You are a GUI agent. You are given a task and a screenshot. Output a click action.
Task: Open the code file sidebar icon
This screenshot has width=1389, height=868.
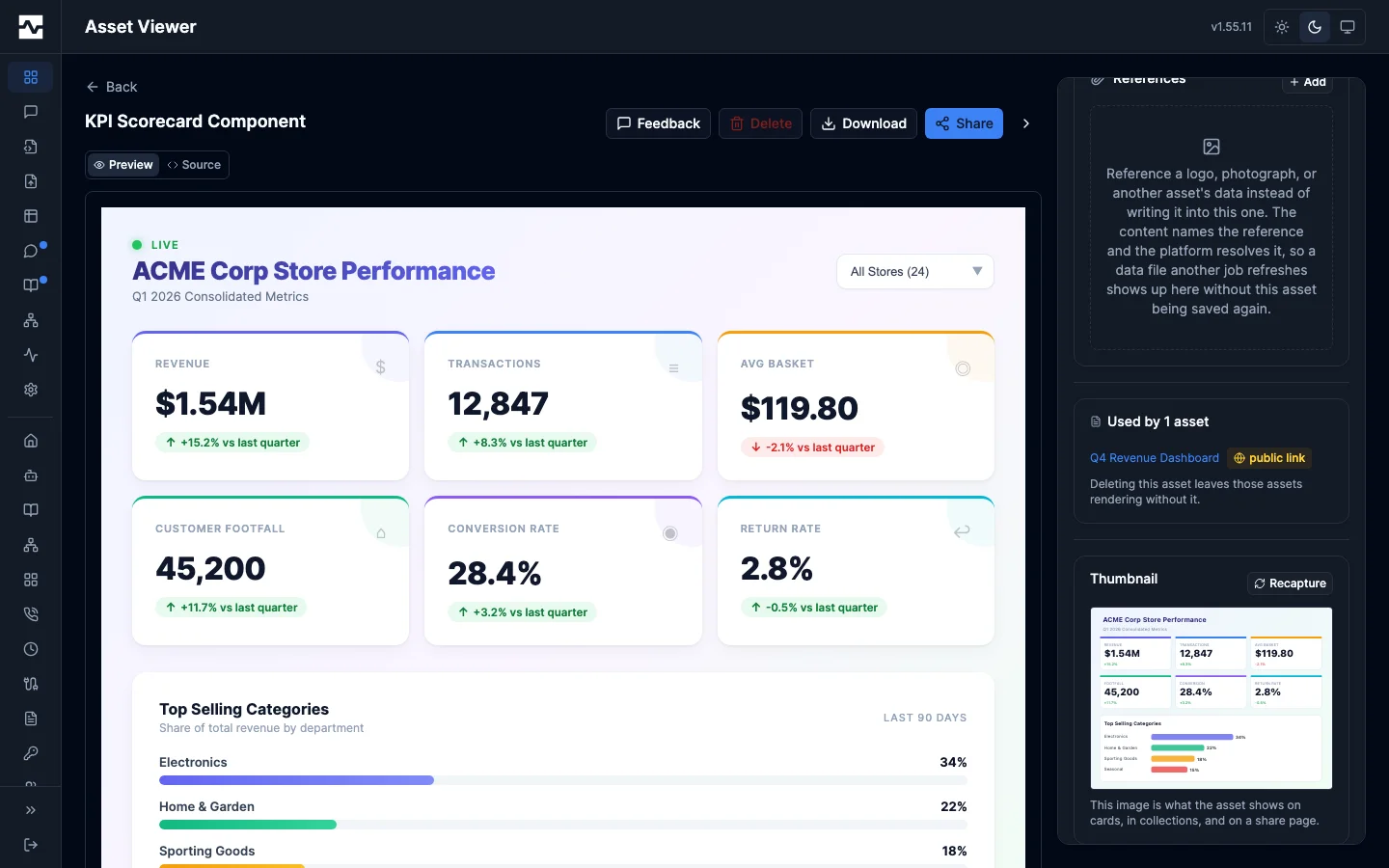click(31, 147)
